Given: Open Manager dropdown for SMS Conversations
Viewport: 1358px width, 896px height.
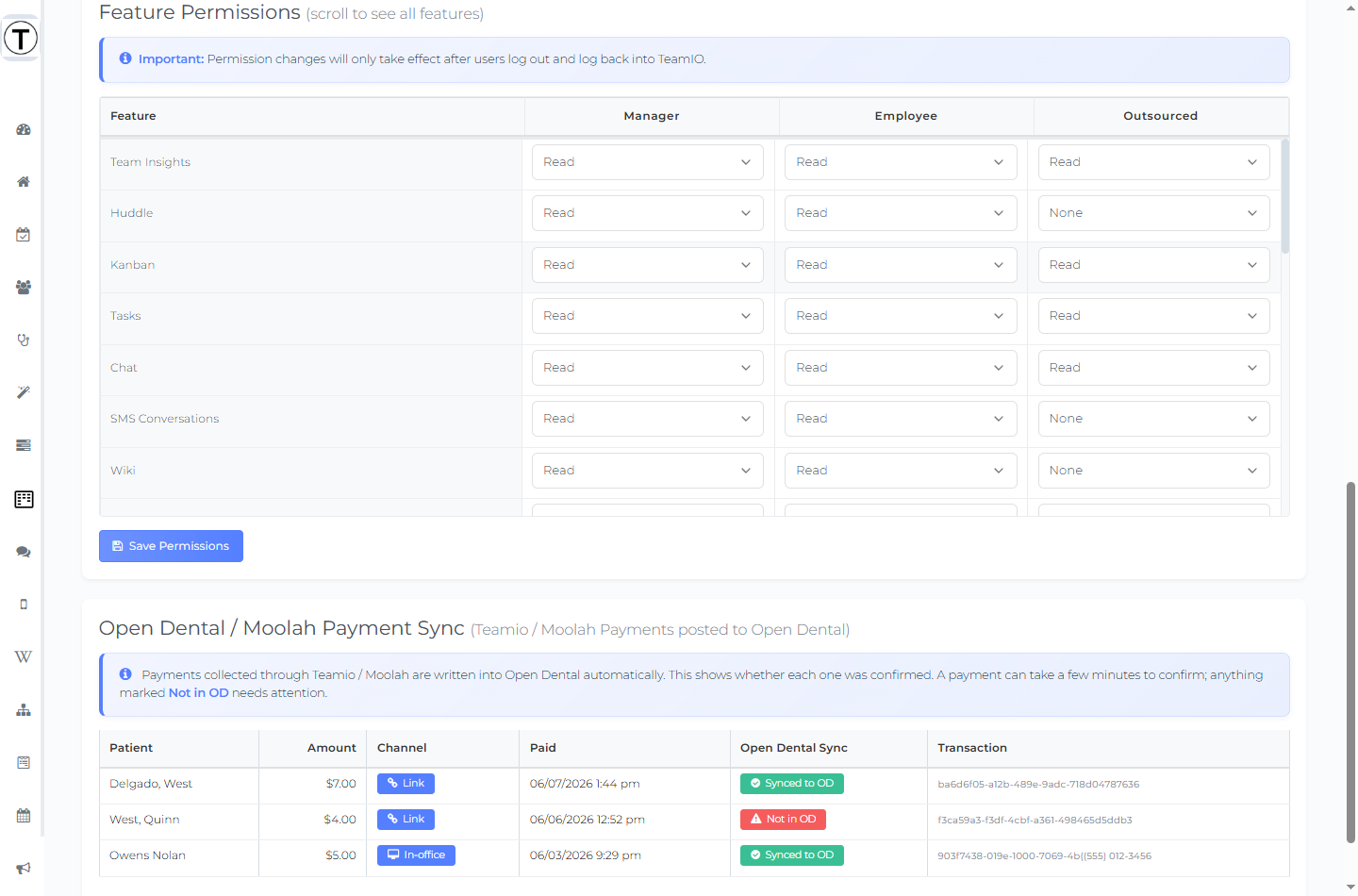Looking at the screenshot, I should point(648,419).
